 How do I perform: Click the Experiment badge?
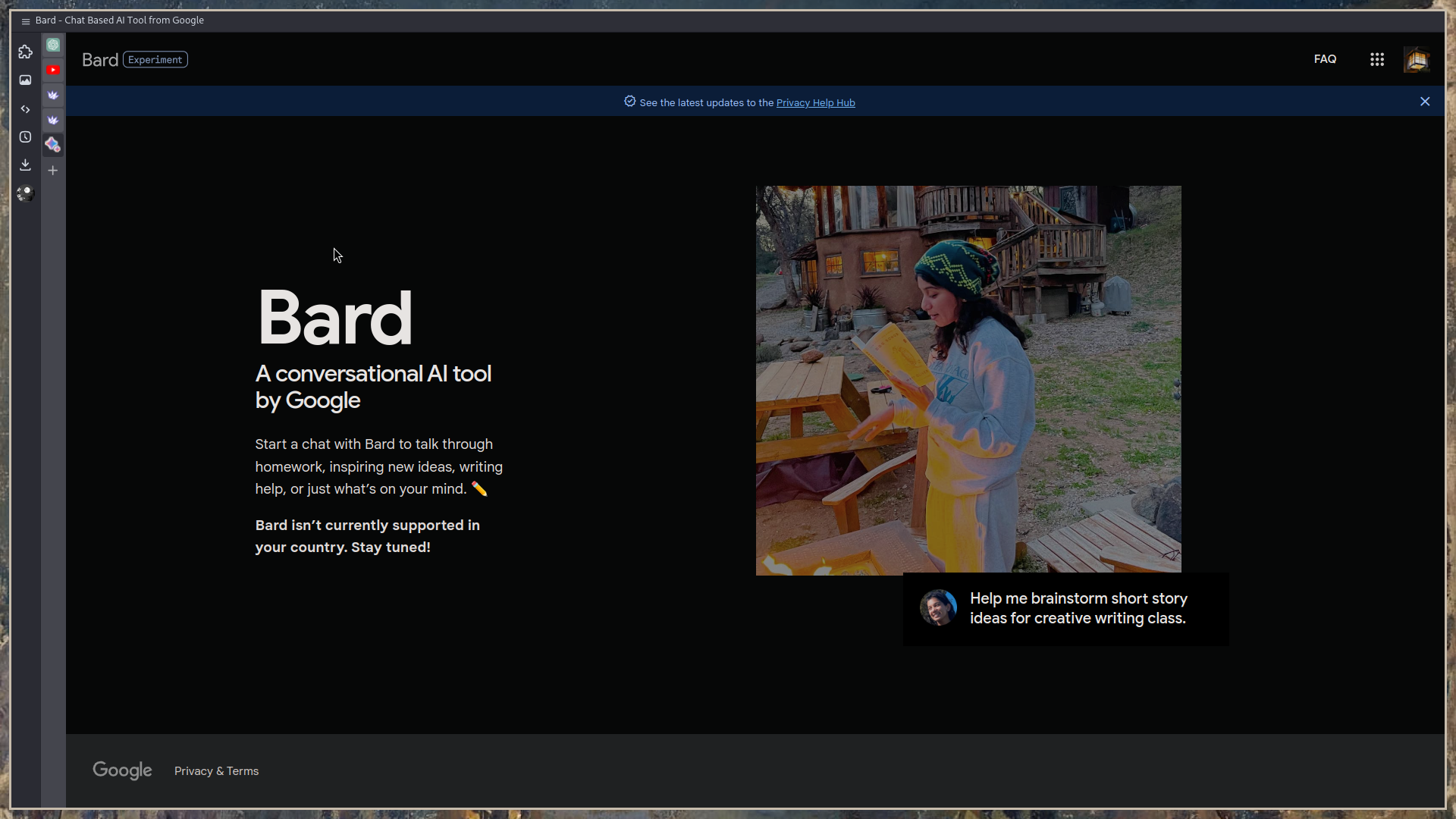[155, 60]
